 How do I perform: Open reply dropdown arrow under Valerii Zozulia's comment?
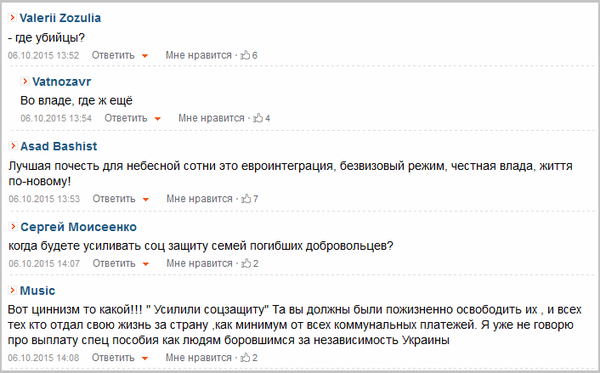145,56
